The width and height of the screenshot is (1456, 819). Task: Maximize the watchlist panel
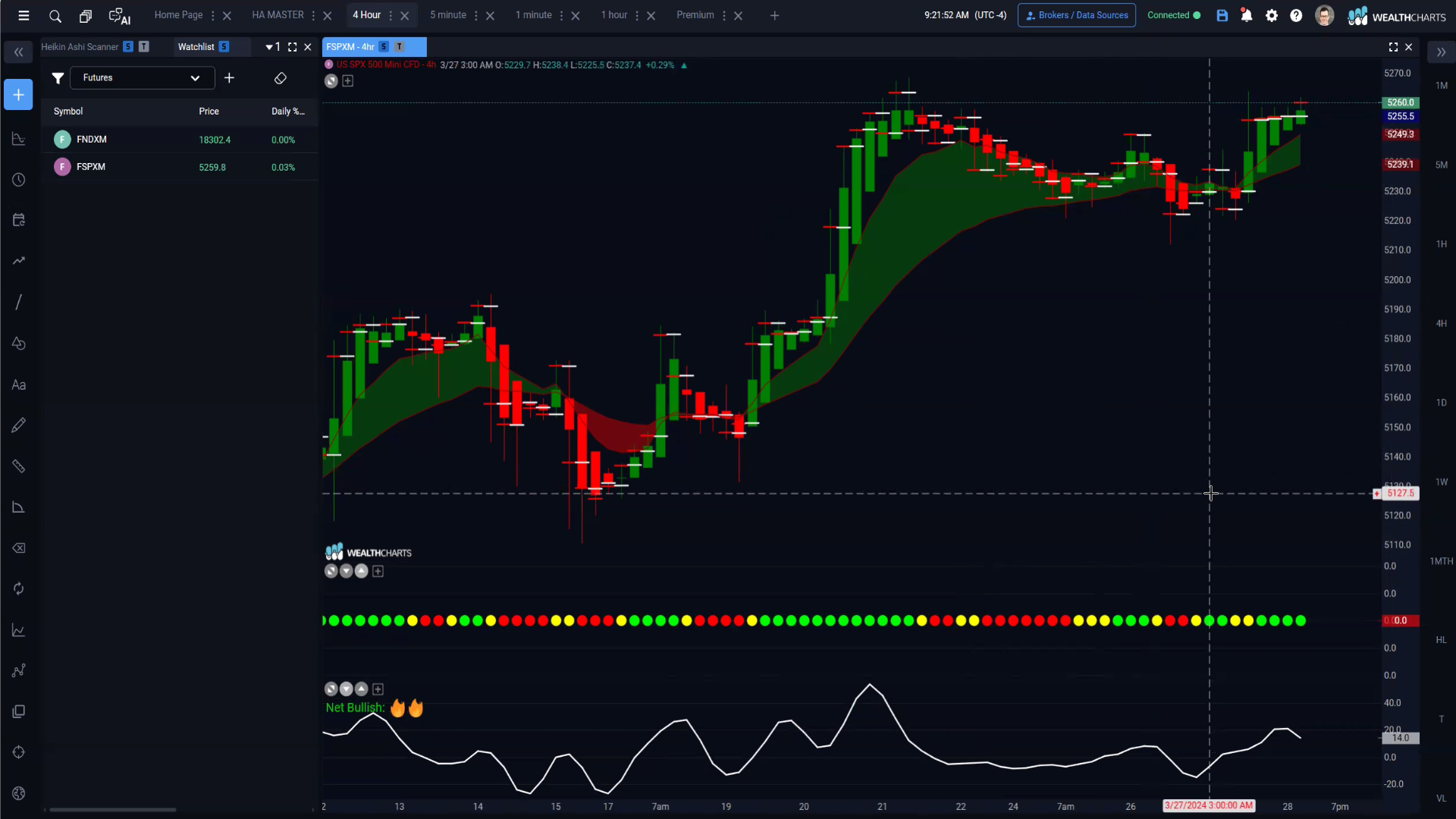(x=292, y=47)
